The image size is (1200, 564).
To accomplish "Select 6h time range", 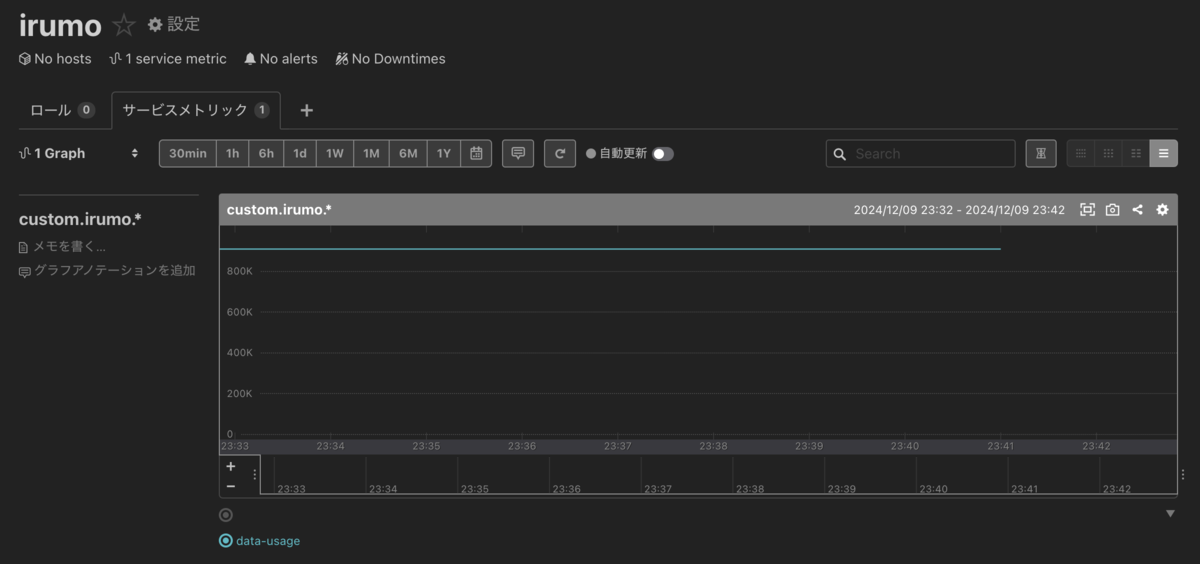I will click(x=266, y=153).
